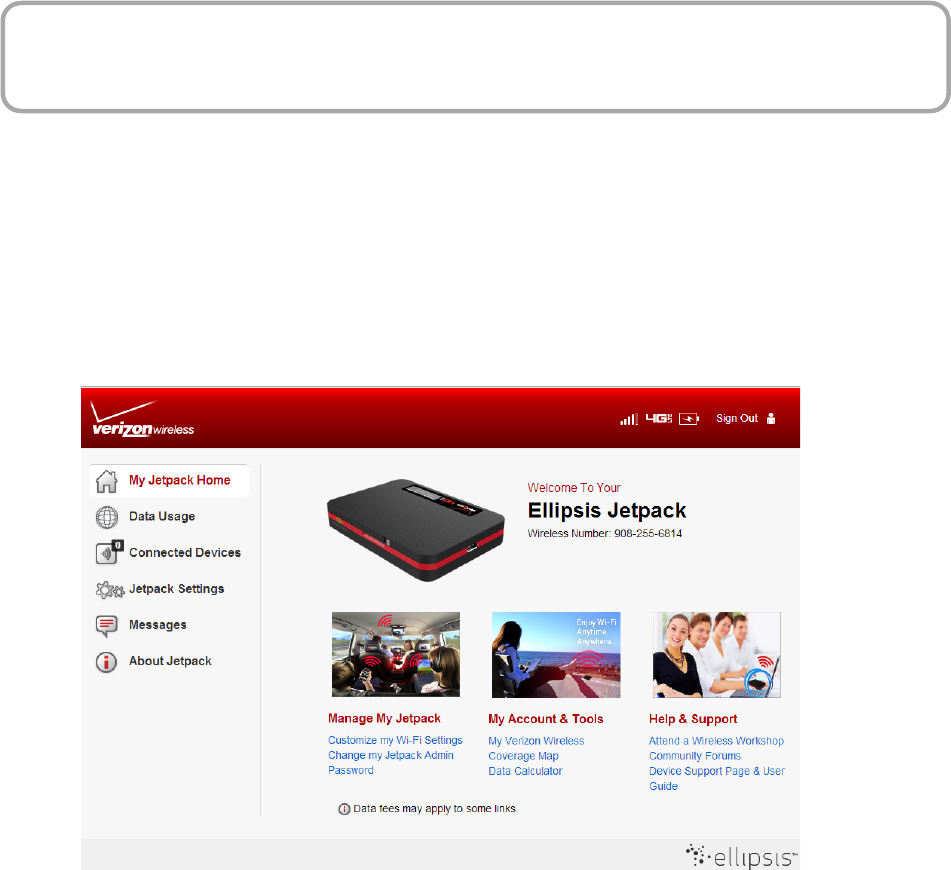Click the Jetpack Settings gears icon
The height and width of the screenshot is (870, 951).
(110, 589)
